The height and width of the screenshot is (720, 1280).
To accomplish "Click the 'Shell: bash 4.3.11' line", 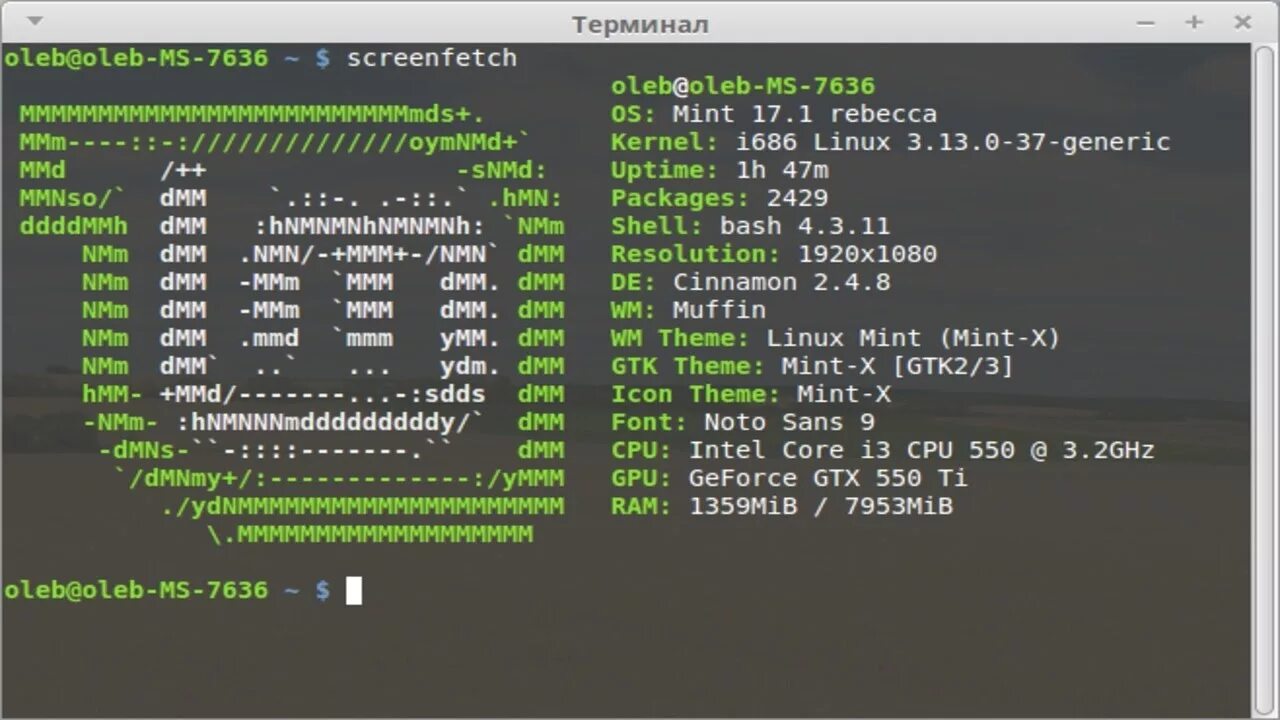I will [x=750, y=226].
